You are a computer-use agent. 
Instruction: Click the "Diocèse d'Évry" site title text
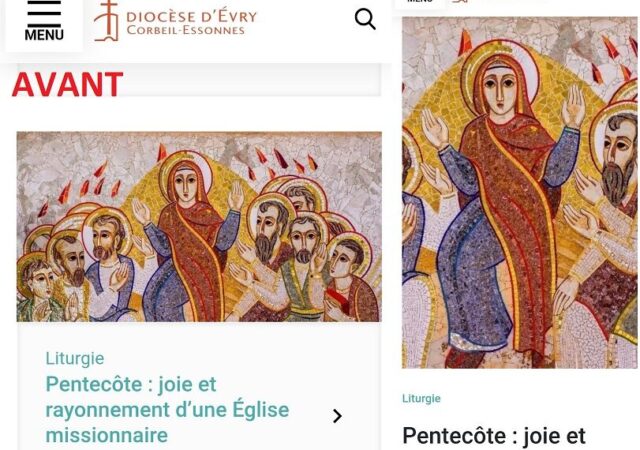(x=191, y=15)
